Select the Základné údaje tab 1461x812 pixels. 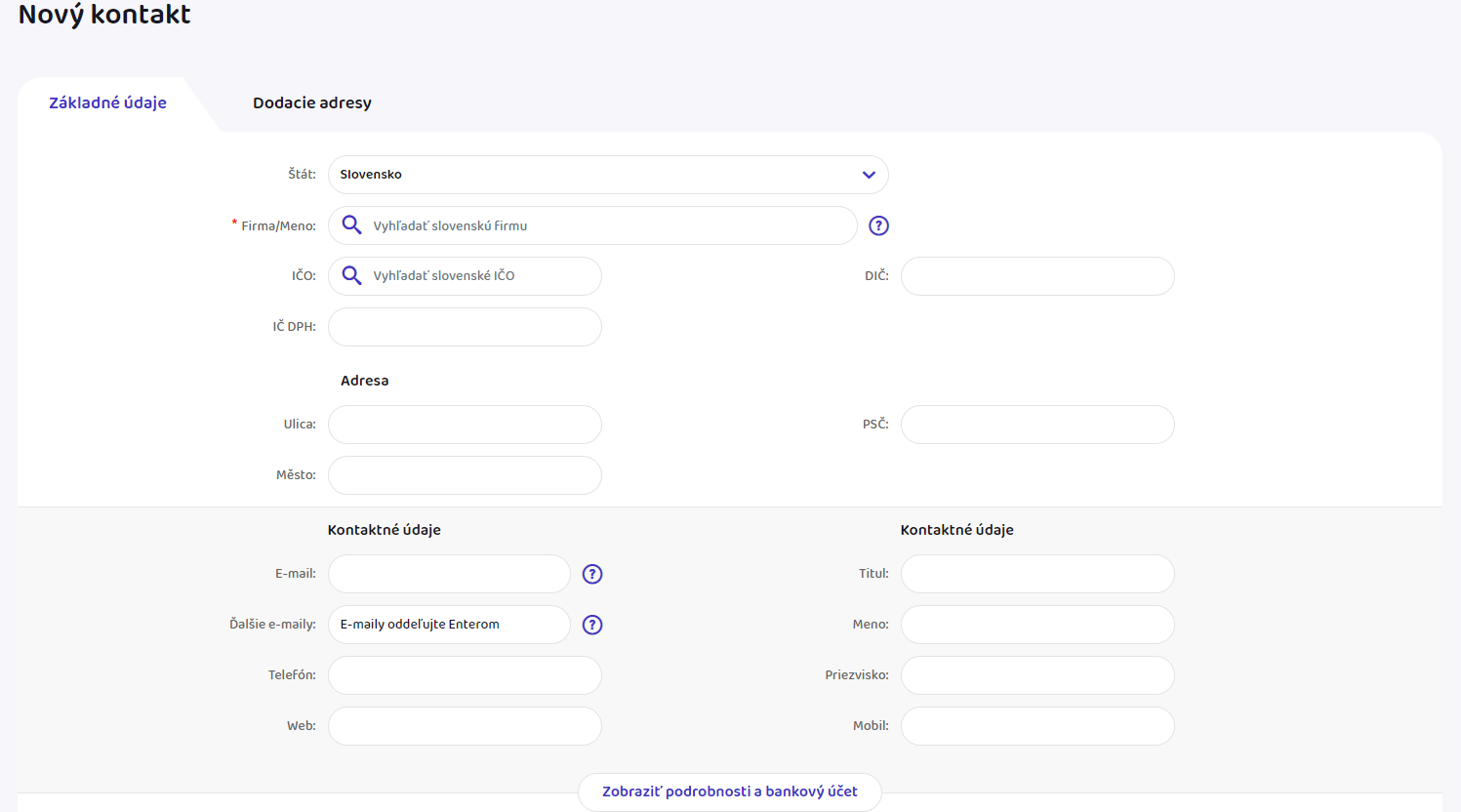click(107, 103)
